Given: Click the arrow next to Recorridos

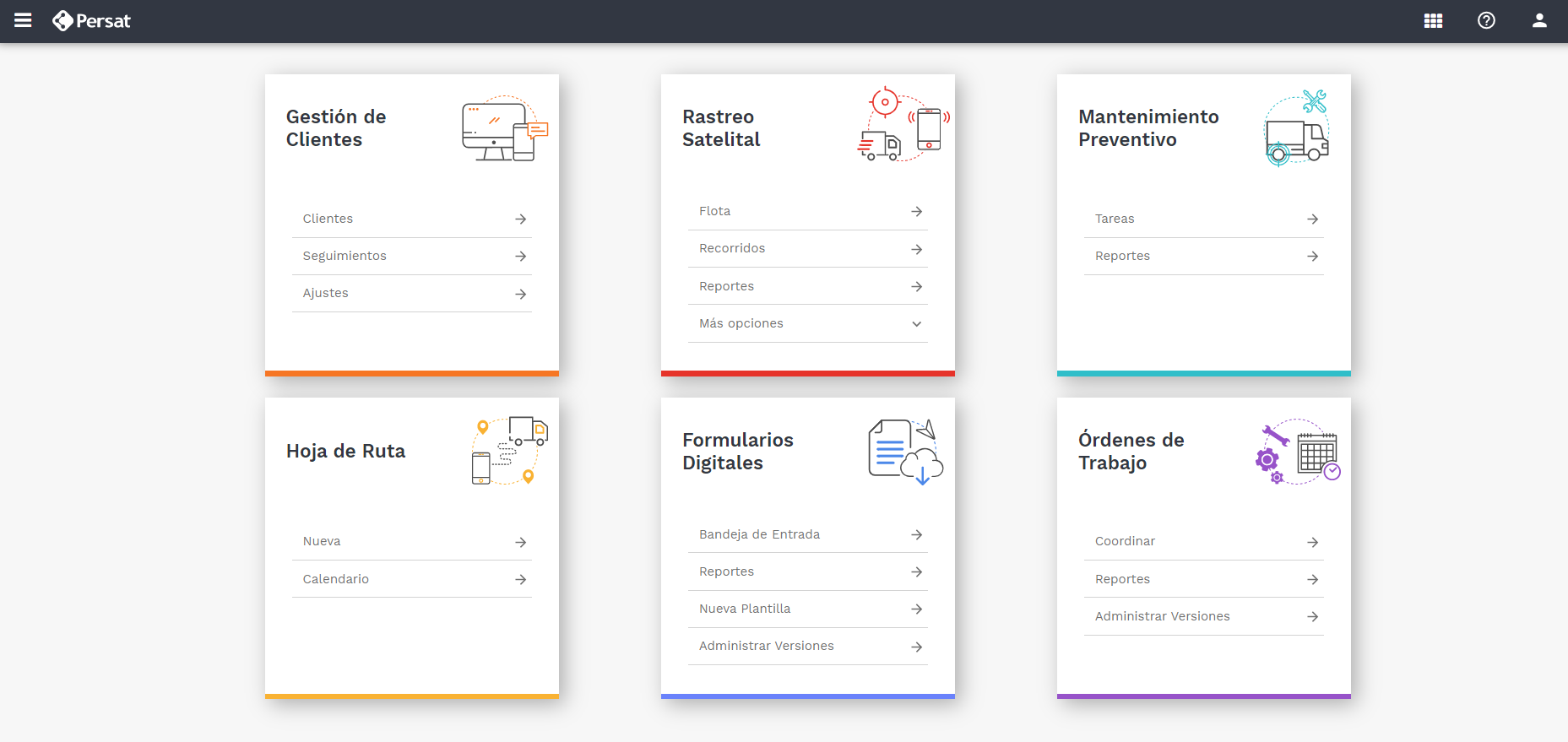Looking at the screenshot, I should (917, 249).
